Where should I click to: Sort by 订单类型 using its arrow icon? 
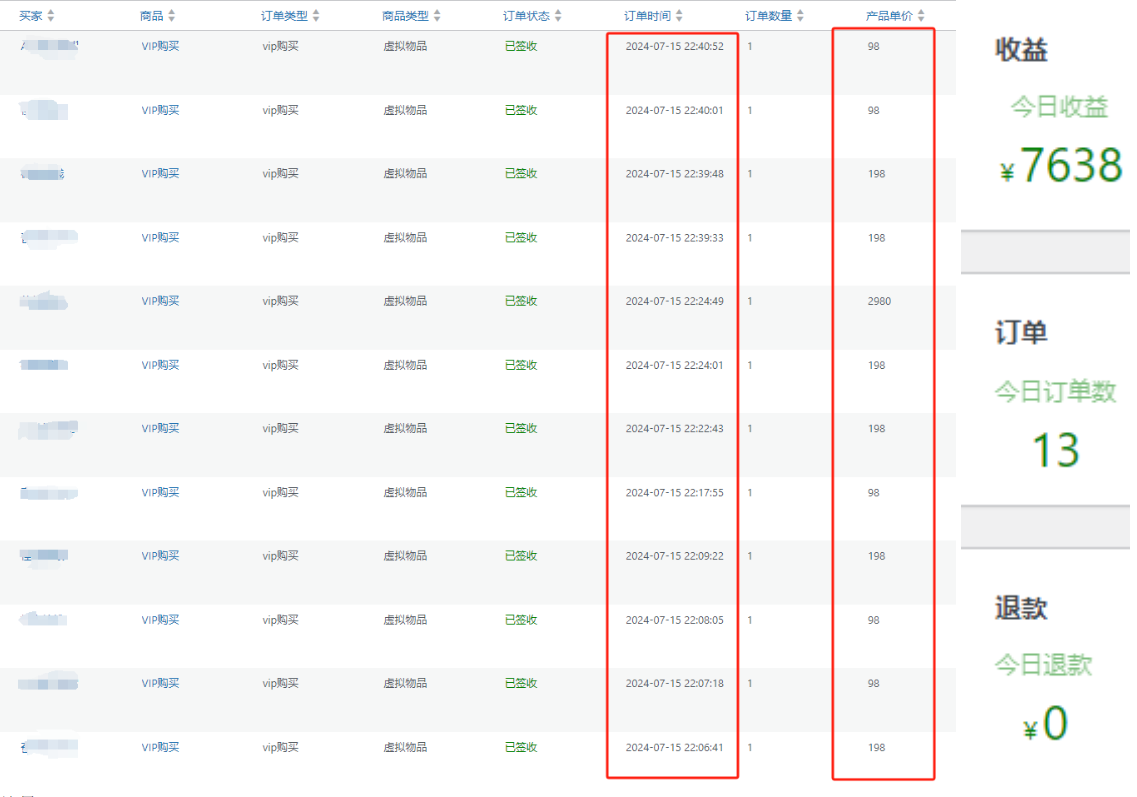316,16
